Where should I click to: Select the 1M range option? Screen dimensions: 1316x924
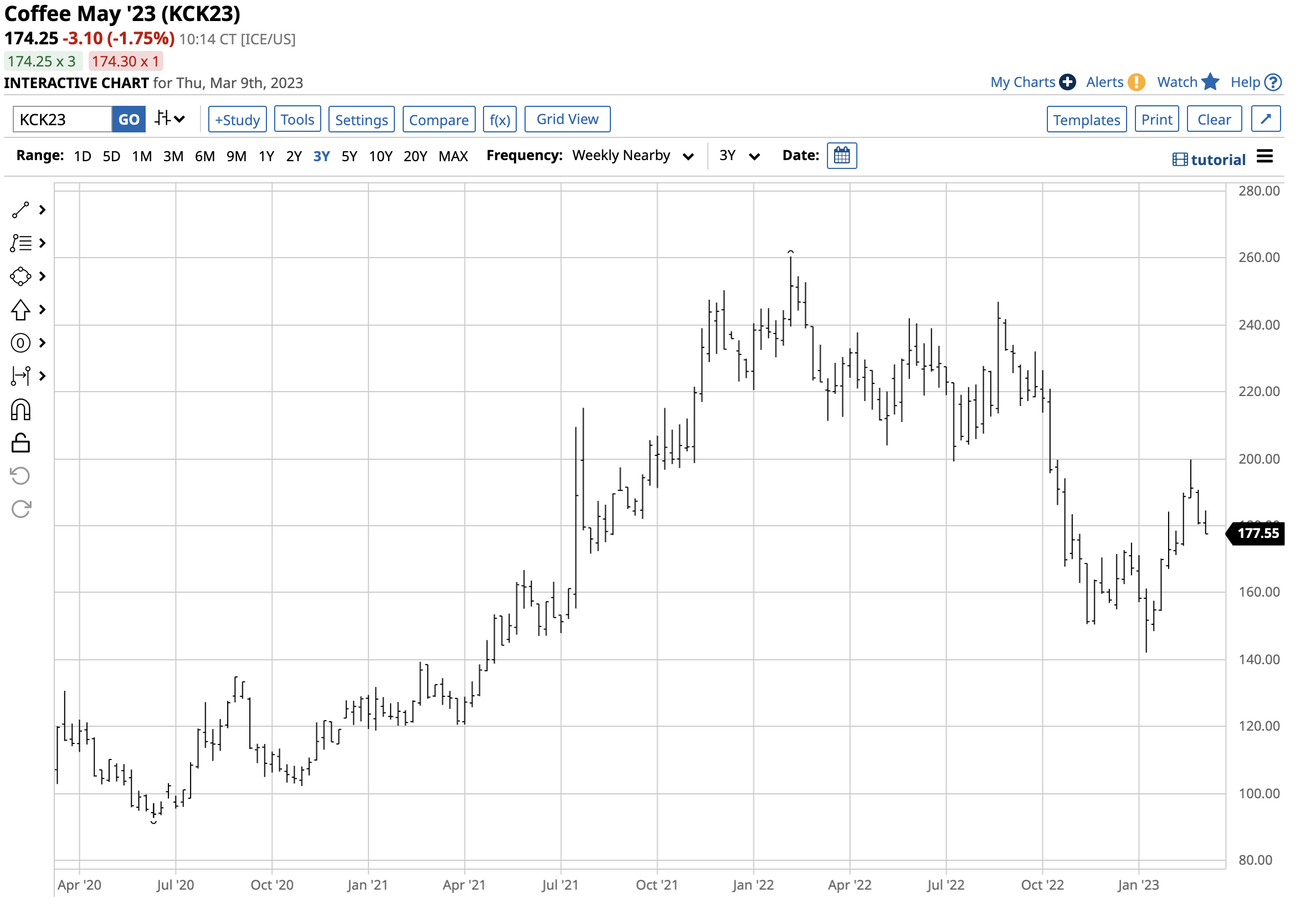coord(142,156)
